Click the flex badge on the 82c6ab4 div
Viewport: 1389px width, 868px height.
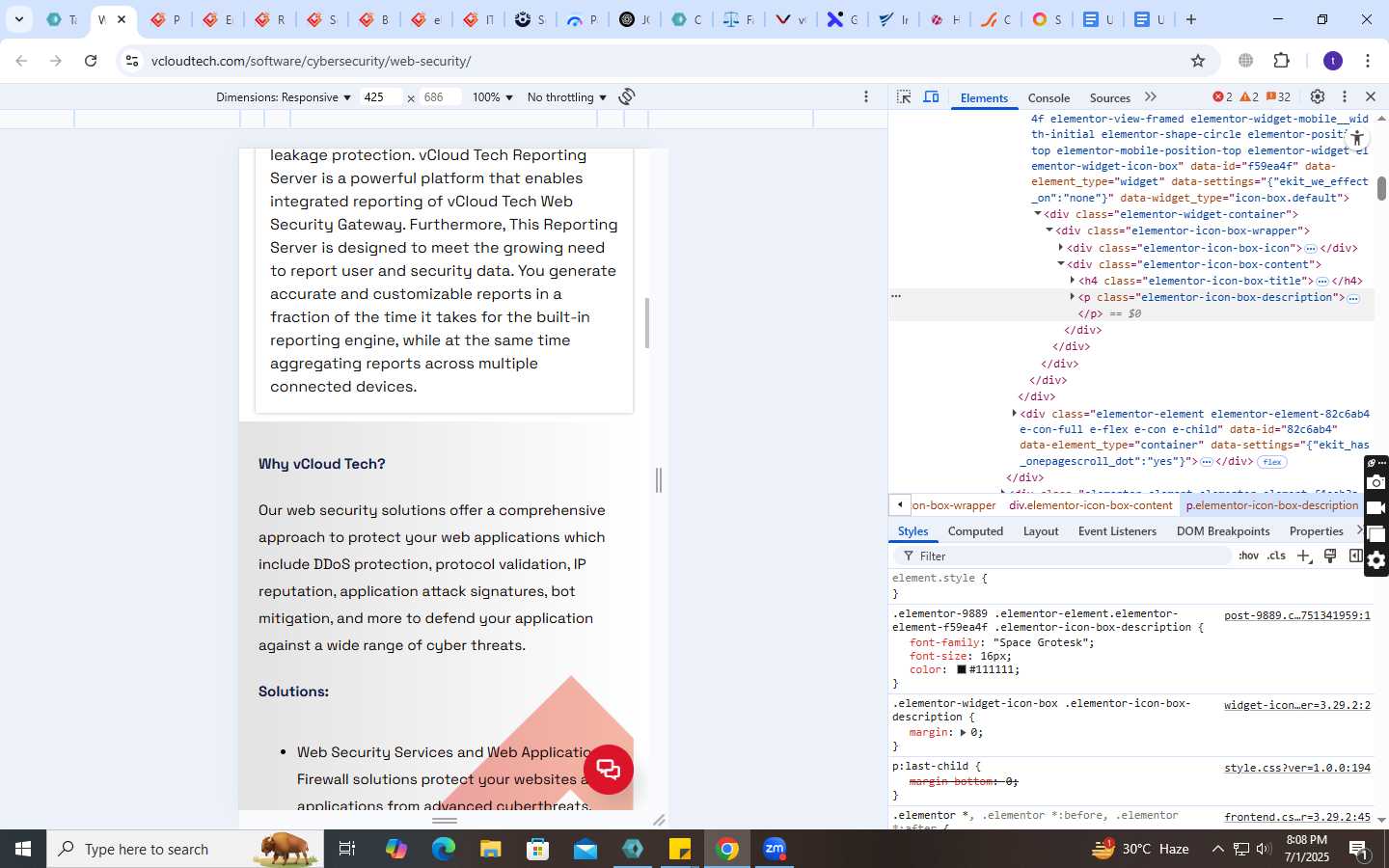tap(1271, 462)
